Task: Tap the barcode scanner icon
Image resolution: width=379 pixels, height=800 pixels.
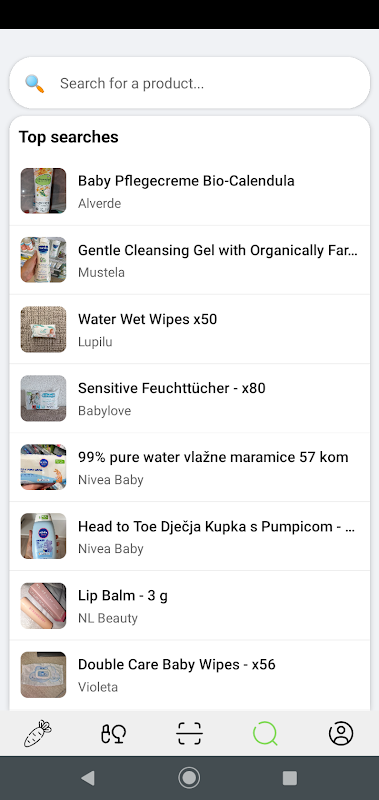Action: [x=189, y=734]
